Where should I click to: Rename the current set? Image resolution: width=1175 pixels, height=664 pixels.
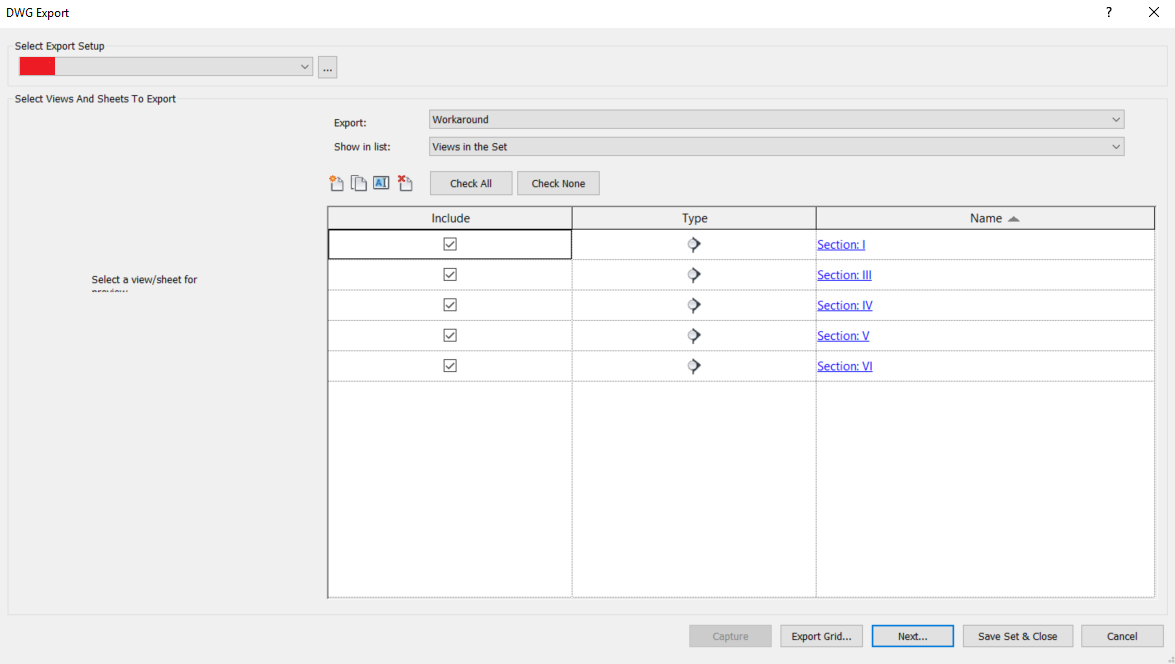tap(381, 183)
